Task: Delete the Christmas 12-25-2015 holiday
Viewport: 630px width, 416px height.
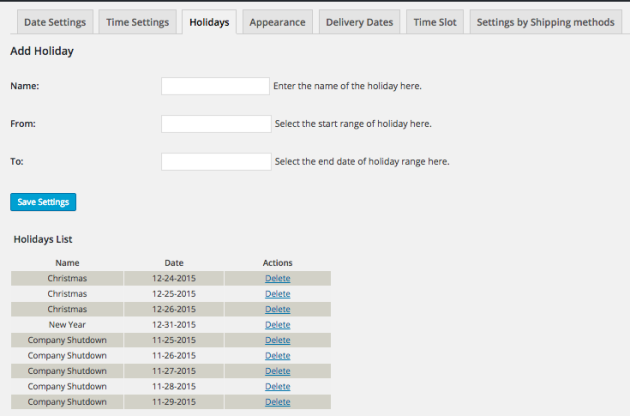Action: click(x=278, y=294)
